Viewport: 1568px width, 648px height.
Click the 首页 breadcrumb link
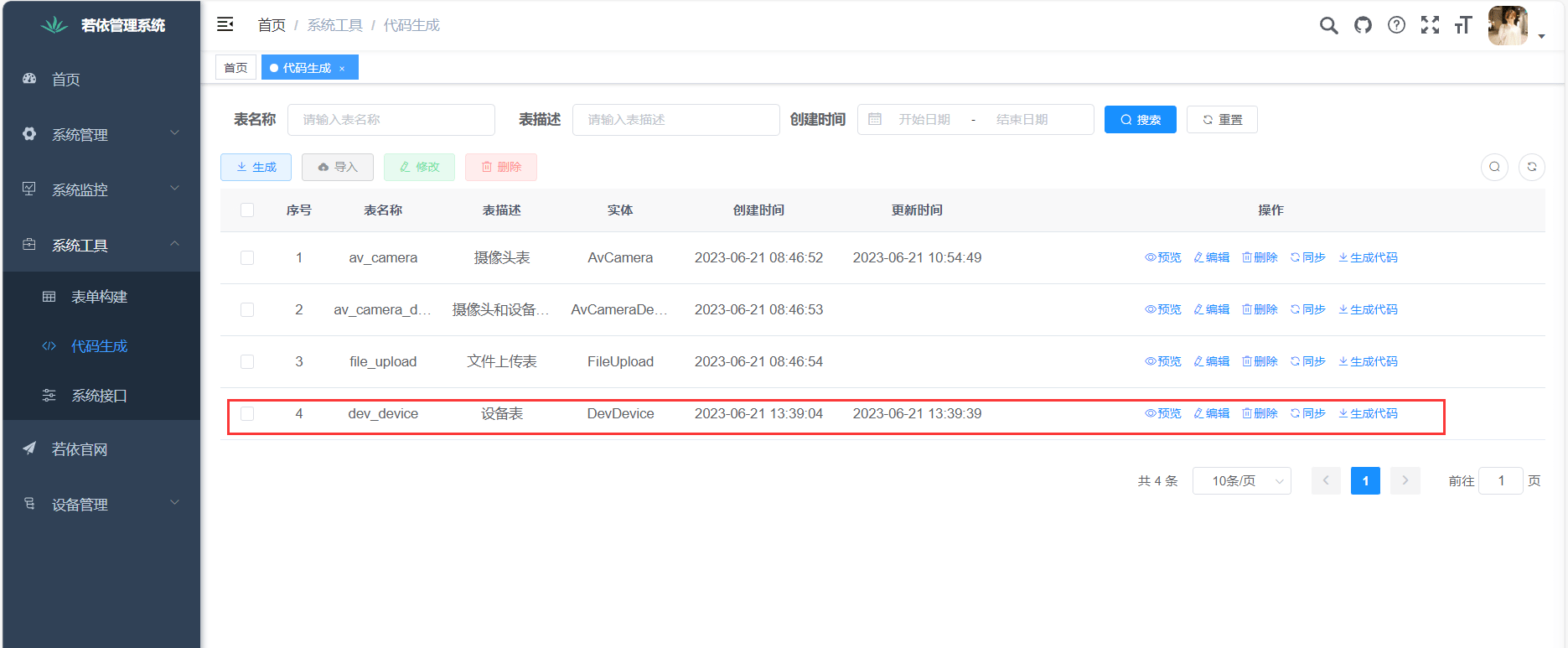click(x=272, y=25)
